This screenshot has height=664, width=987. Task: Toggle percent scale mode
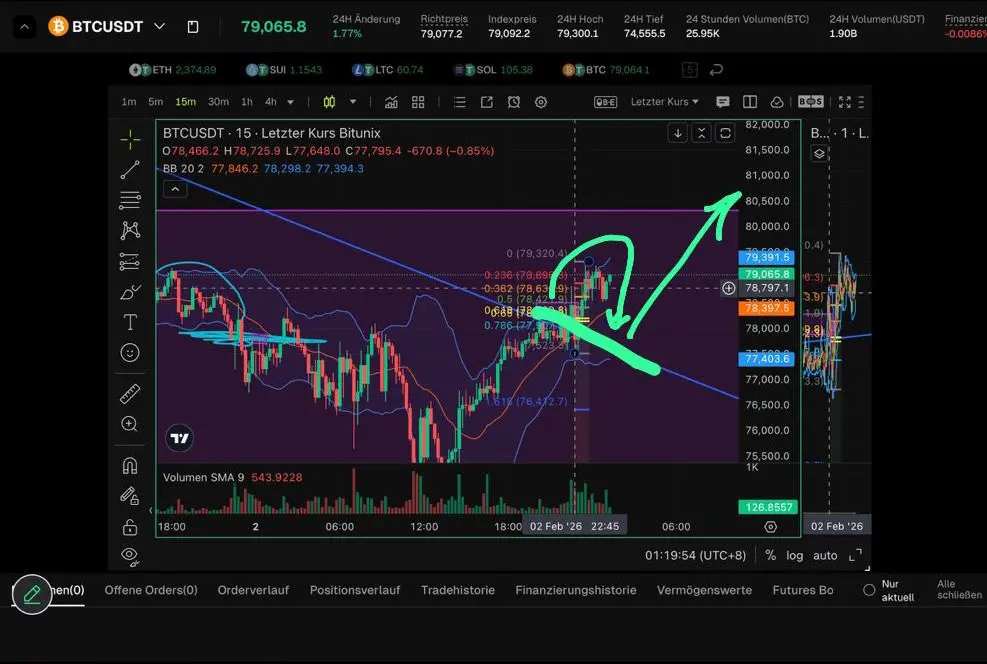[x=770, y=555]
